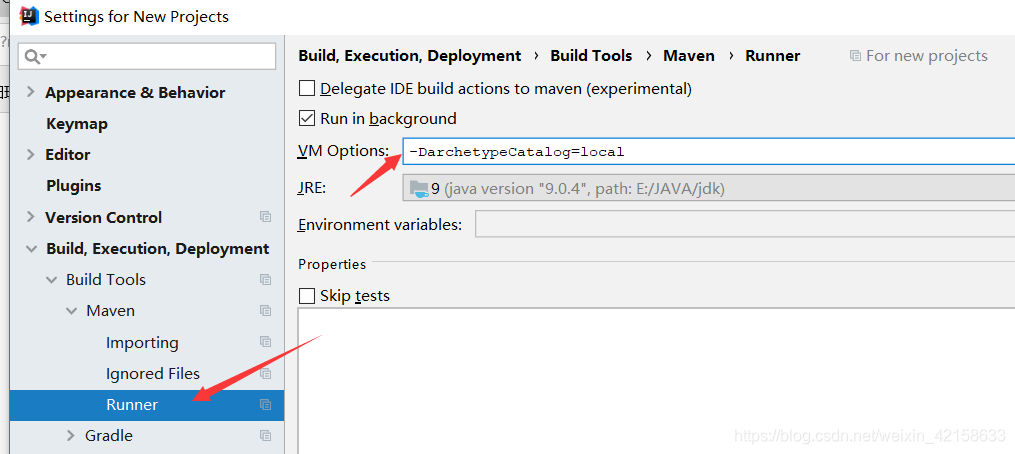Click Runner breadcrumb
The height and width of the screenshot is (454, 1015).
coord(773,56)
